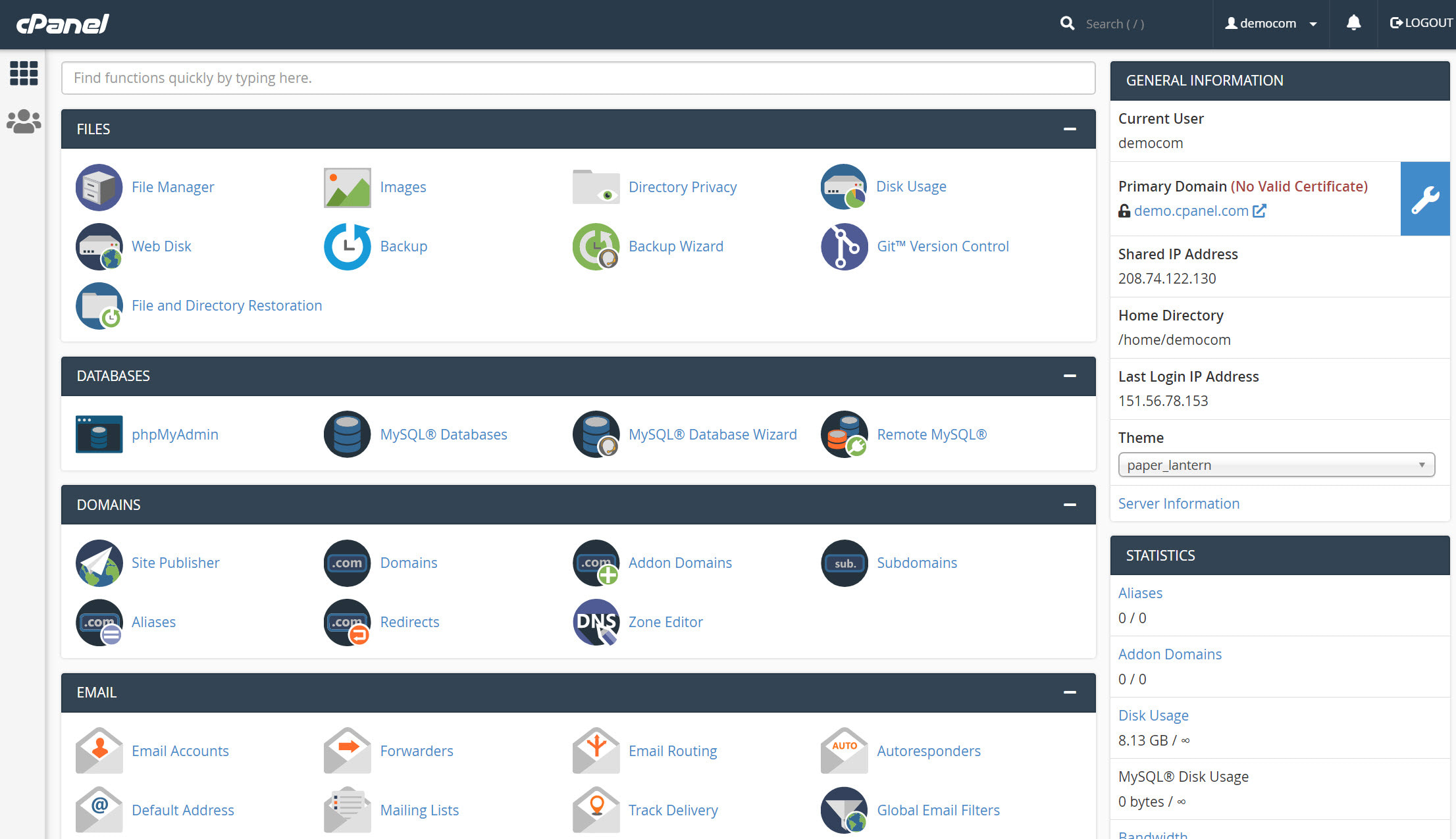This screenshot has width=1456, height=839.
Task: Collapse the FILES section
Action: click(1068, 129)
